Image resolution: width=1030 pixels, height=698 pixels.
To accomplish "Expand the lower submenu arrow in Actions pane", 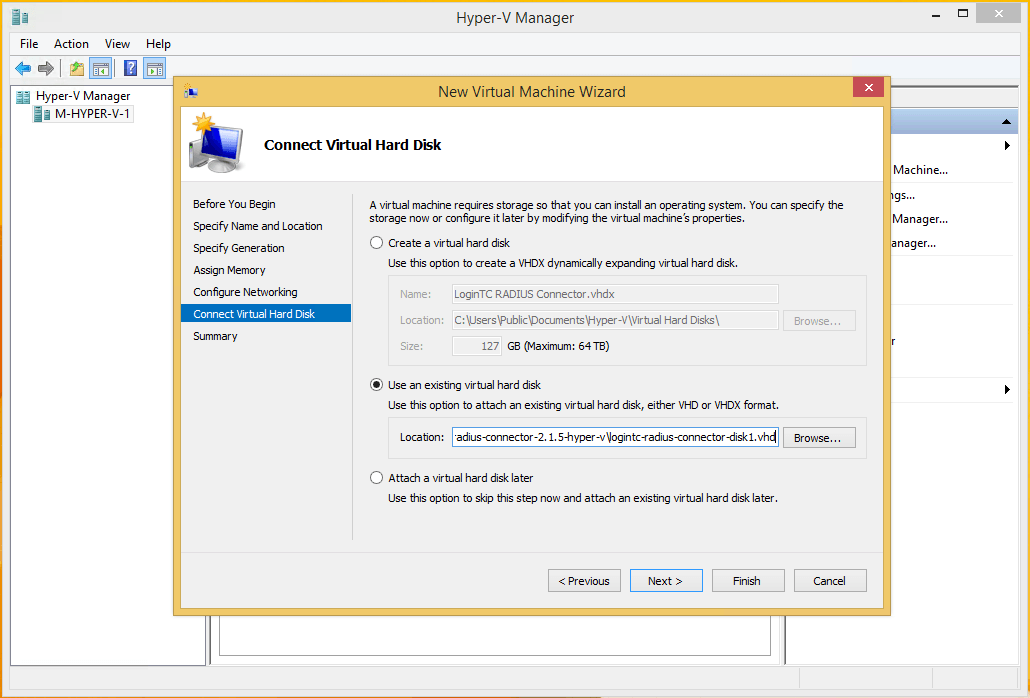I will (1007, 390).
